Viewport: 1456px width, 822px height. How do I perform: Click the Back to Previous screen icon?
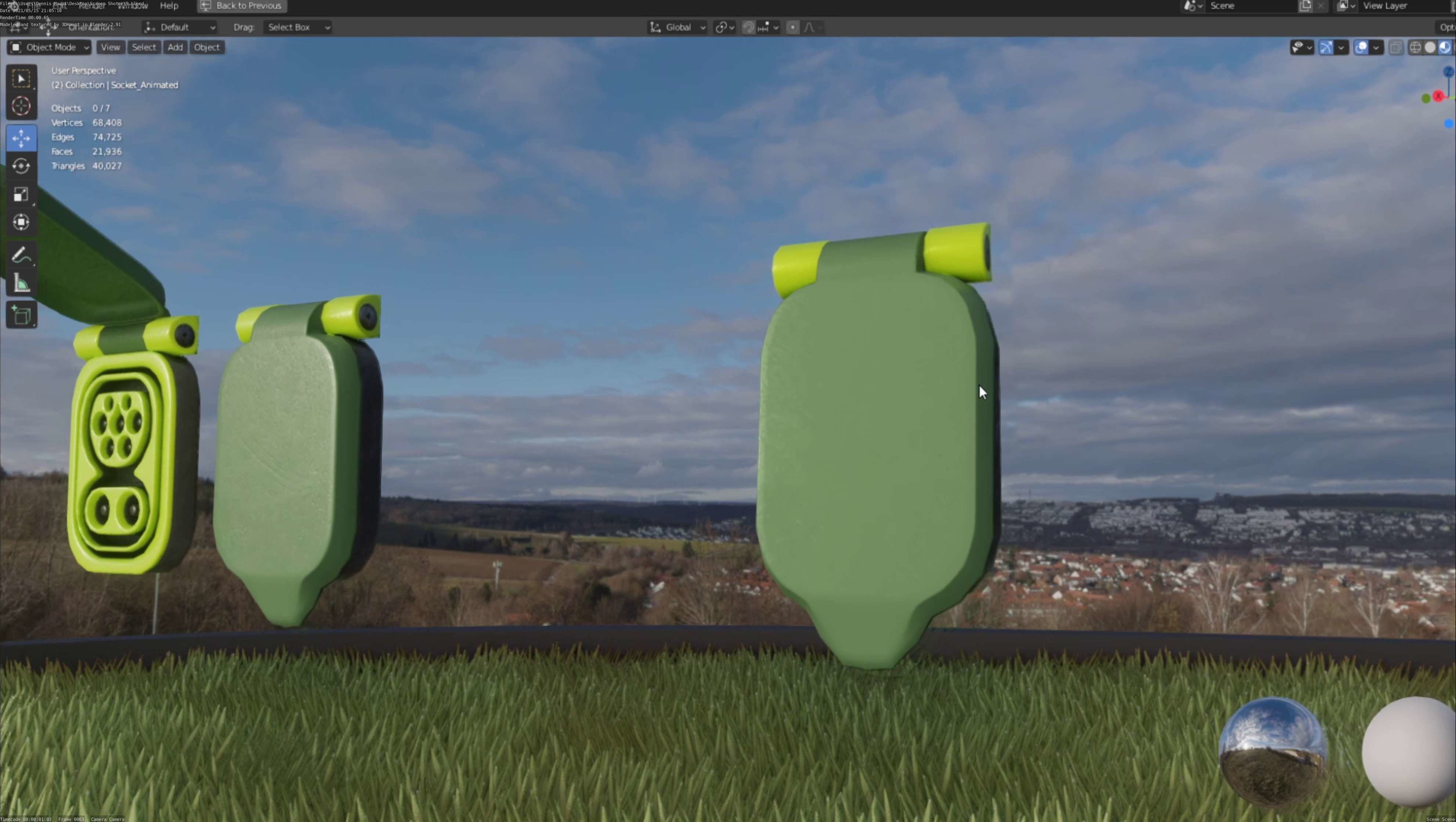click(206, 6)
